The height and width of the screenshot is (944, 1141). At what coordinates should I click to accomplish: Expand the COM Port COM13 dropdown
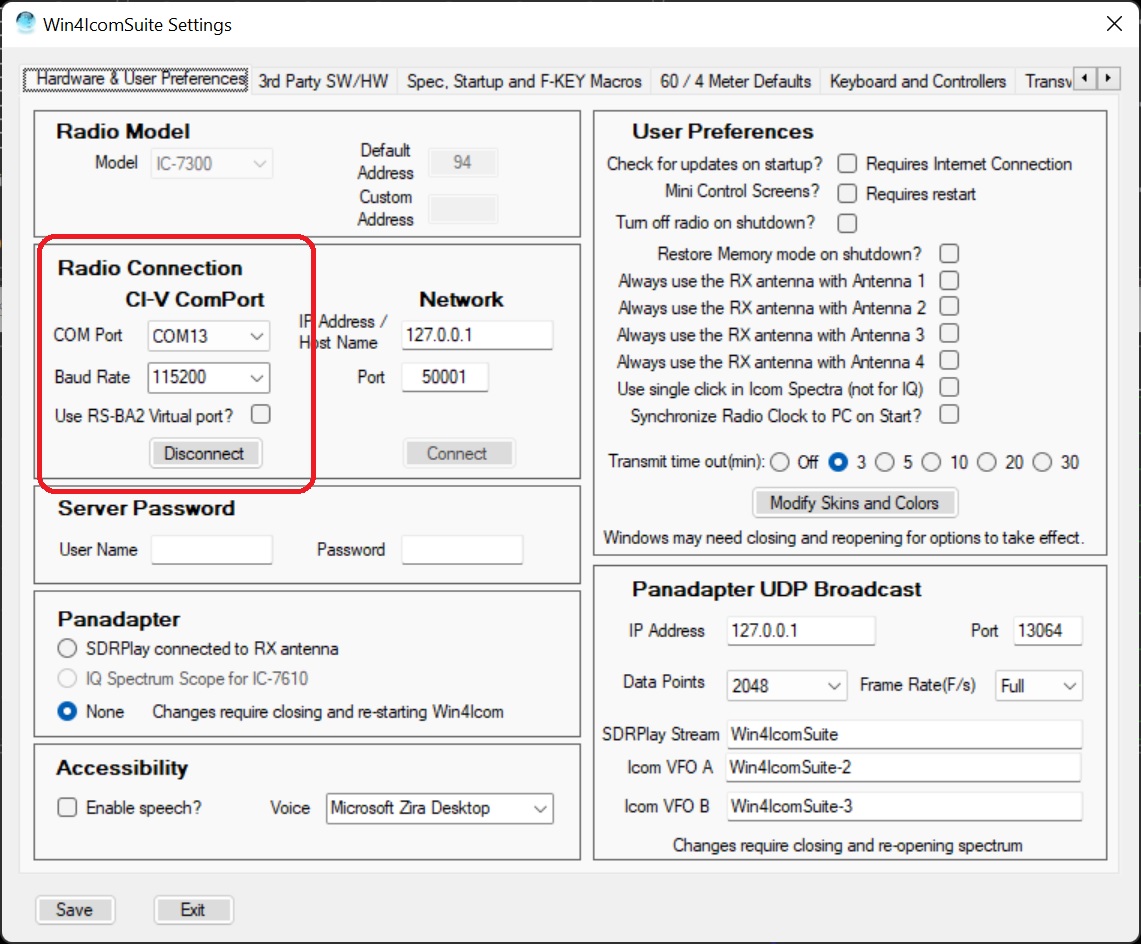[208, 336]
